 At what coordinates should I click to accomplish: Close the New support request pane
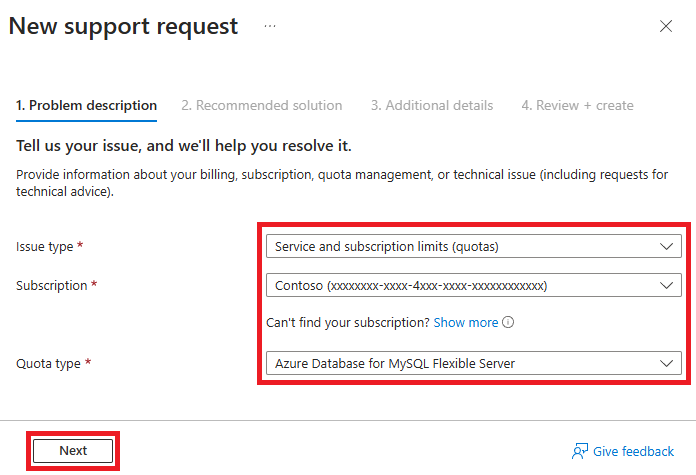[665, 26]
